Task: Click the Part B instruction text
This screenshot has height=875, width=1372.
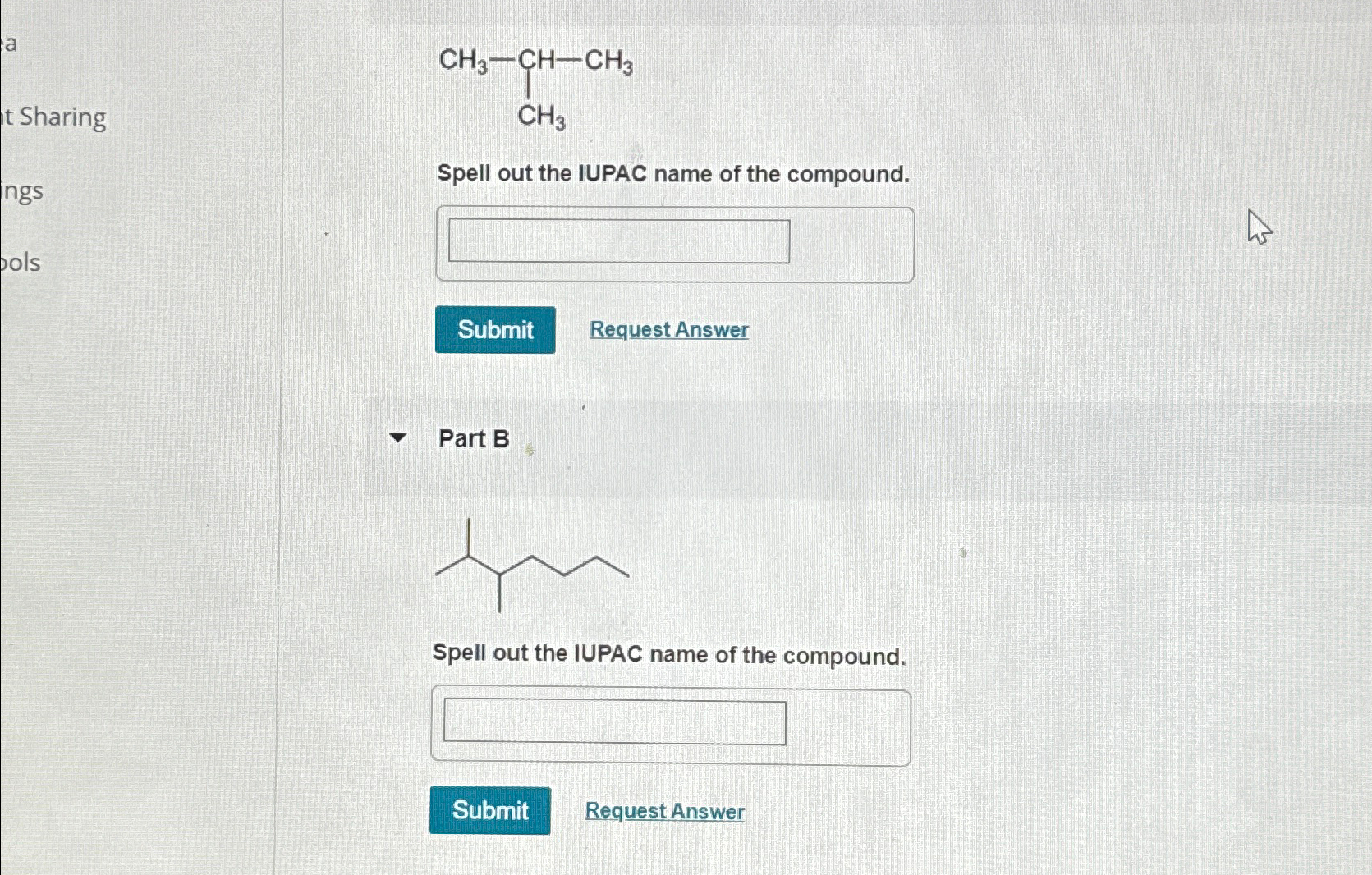Action: (669, 655)
